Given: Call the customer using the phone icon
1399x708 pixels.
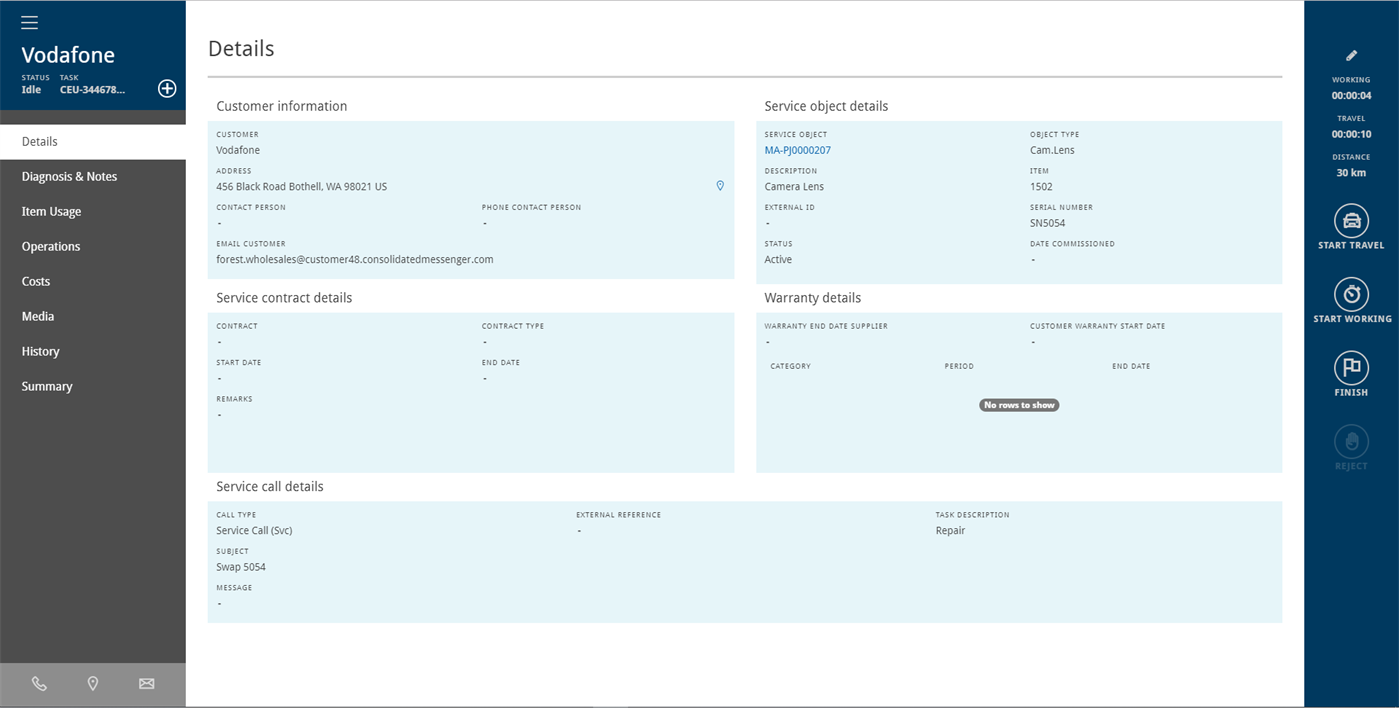Looking at the screenshot, I should click(39, 683).
